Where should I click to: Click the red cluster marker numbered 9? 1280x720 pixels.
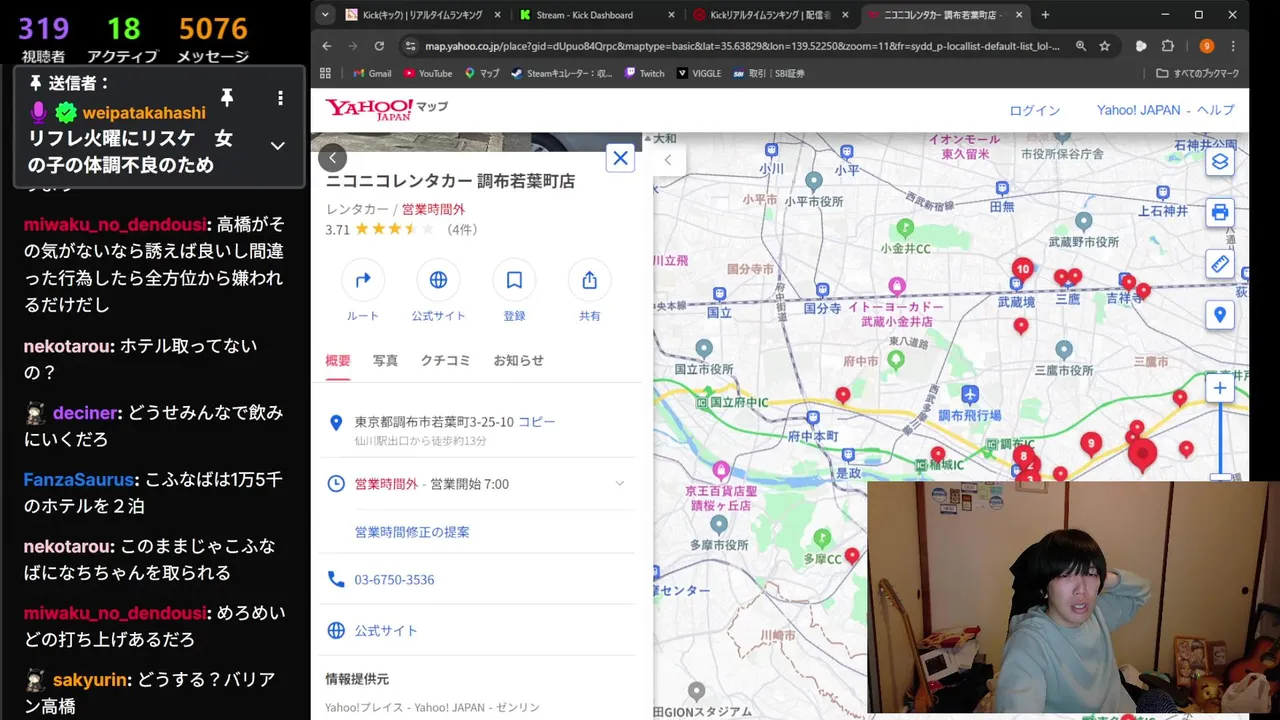tap(1091, 443)
